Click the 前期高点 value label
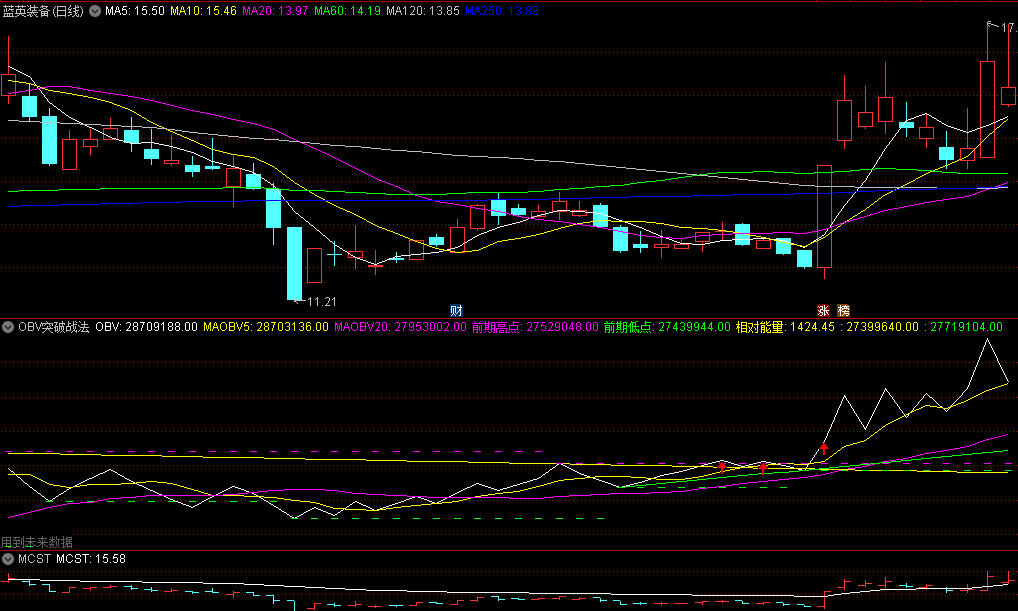This screenshot has height=611, width=1018. click(x=535, y=327)
